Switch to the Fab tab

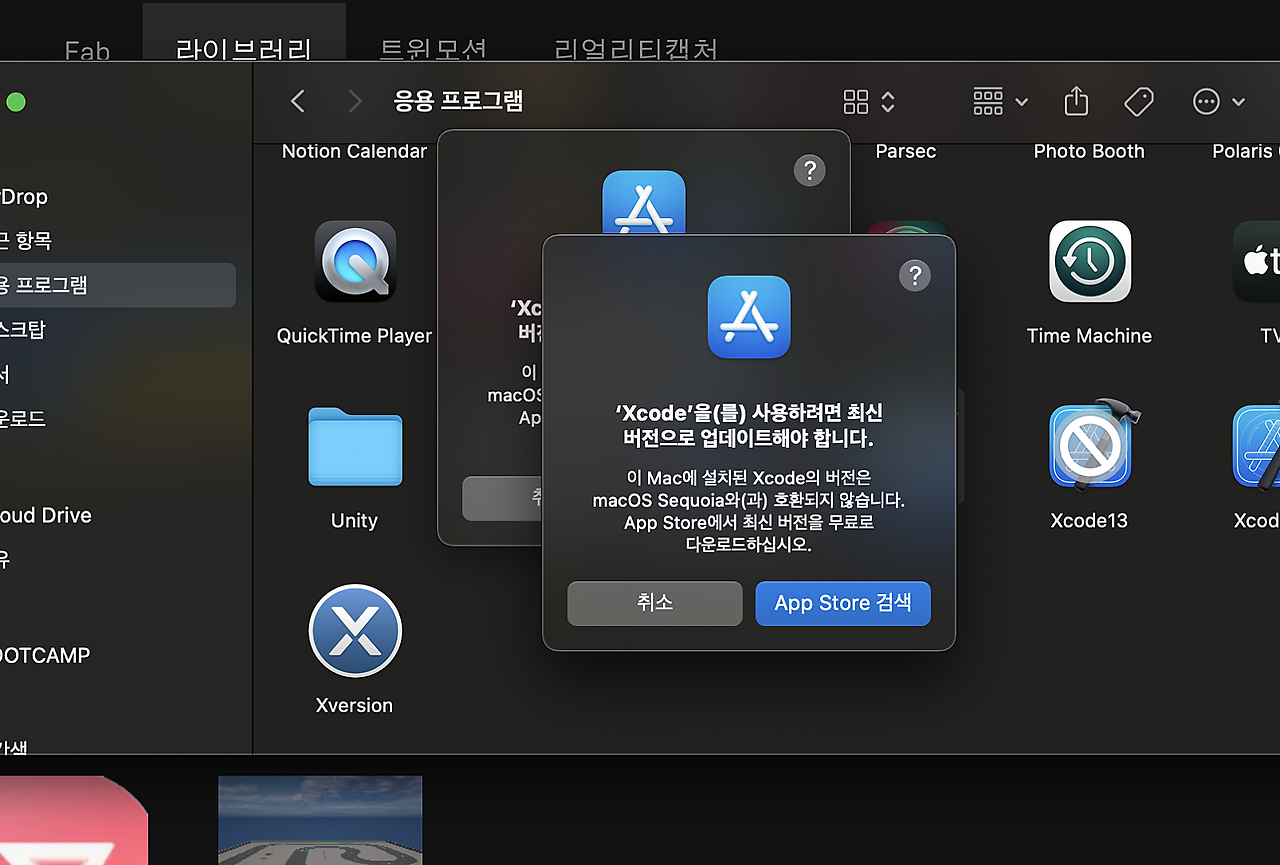[x=87, y=50]
